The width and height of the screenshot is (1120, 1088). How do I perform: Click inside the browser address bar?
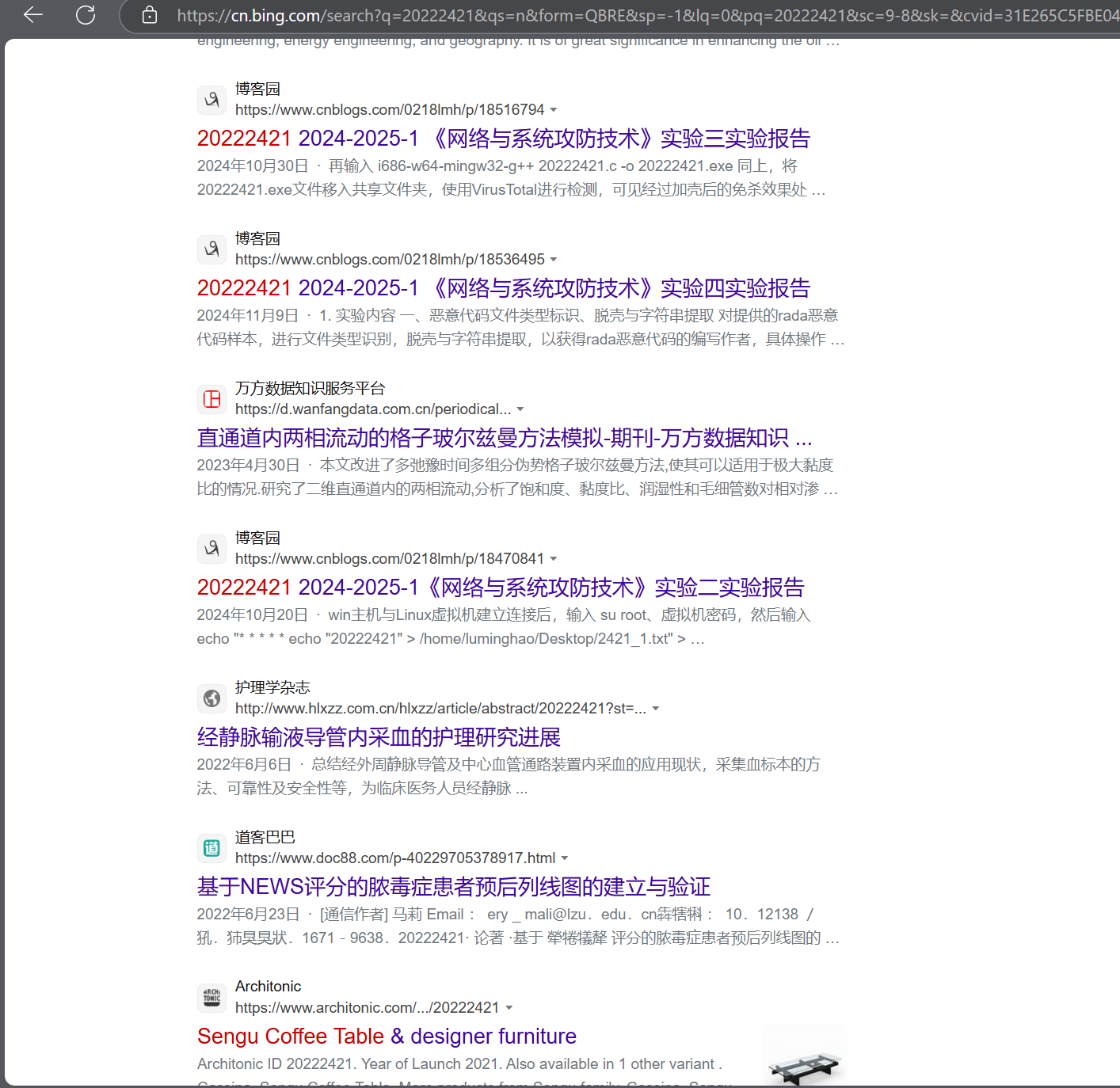pyautogui.click(x=554, y=14)
